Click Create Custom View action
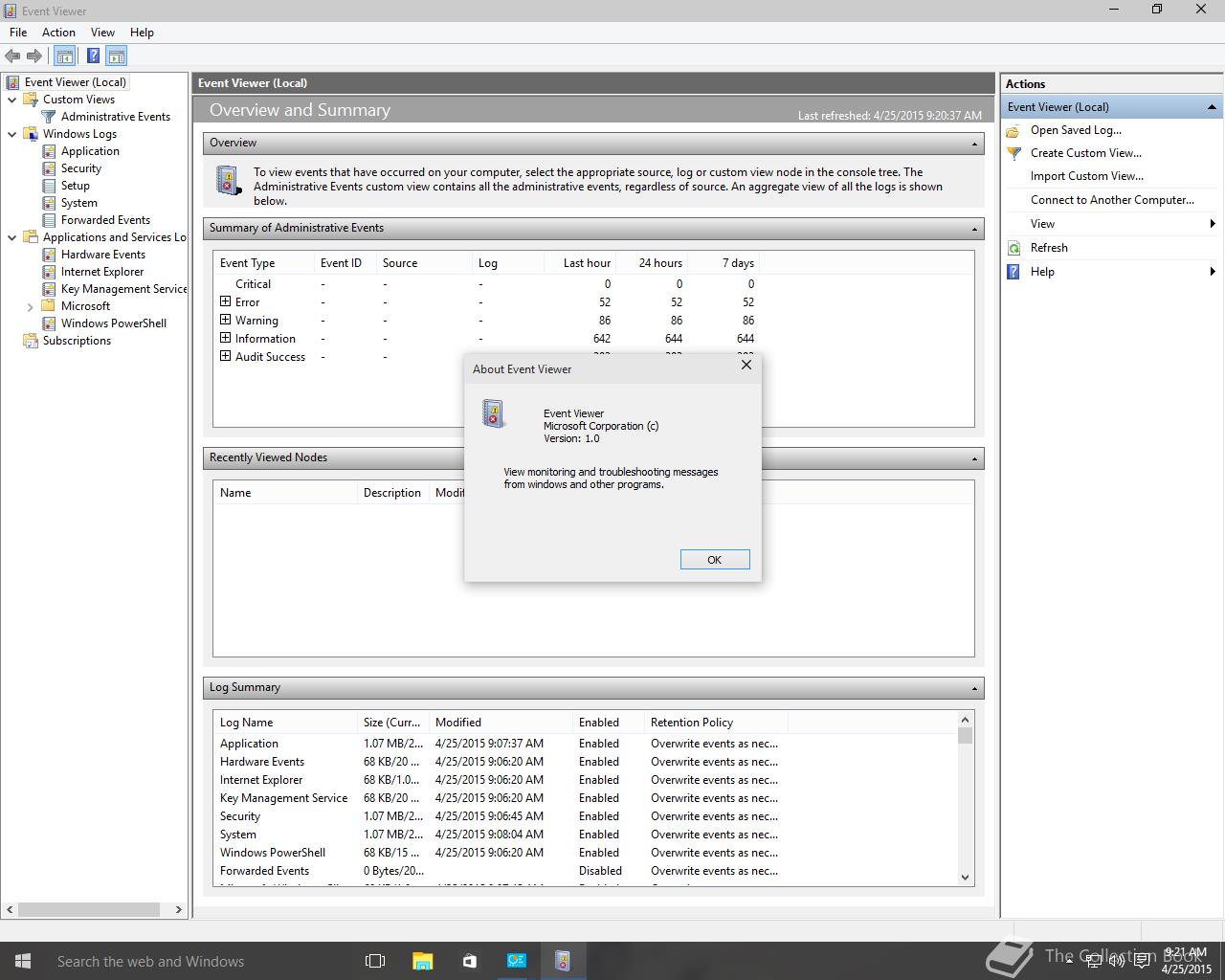The image size is (1225, 980). [x=1085, y=153]
